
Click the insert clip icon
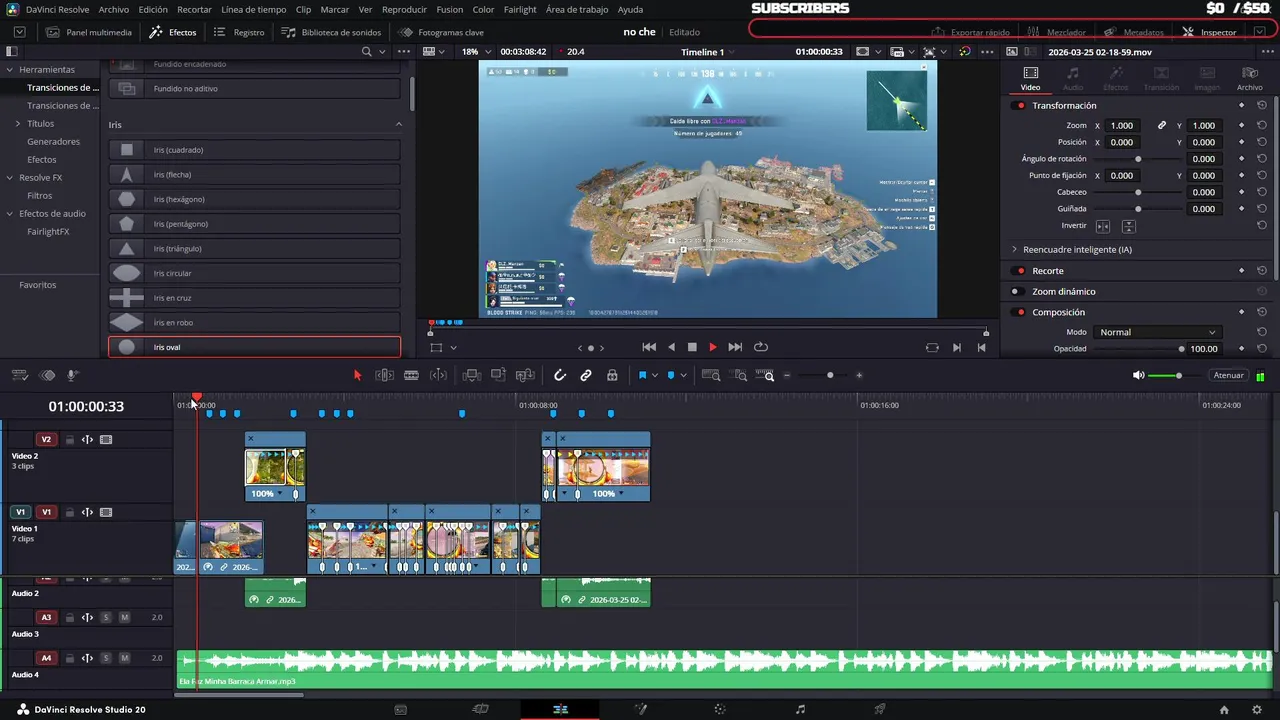tap(471, 375)
